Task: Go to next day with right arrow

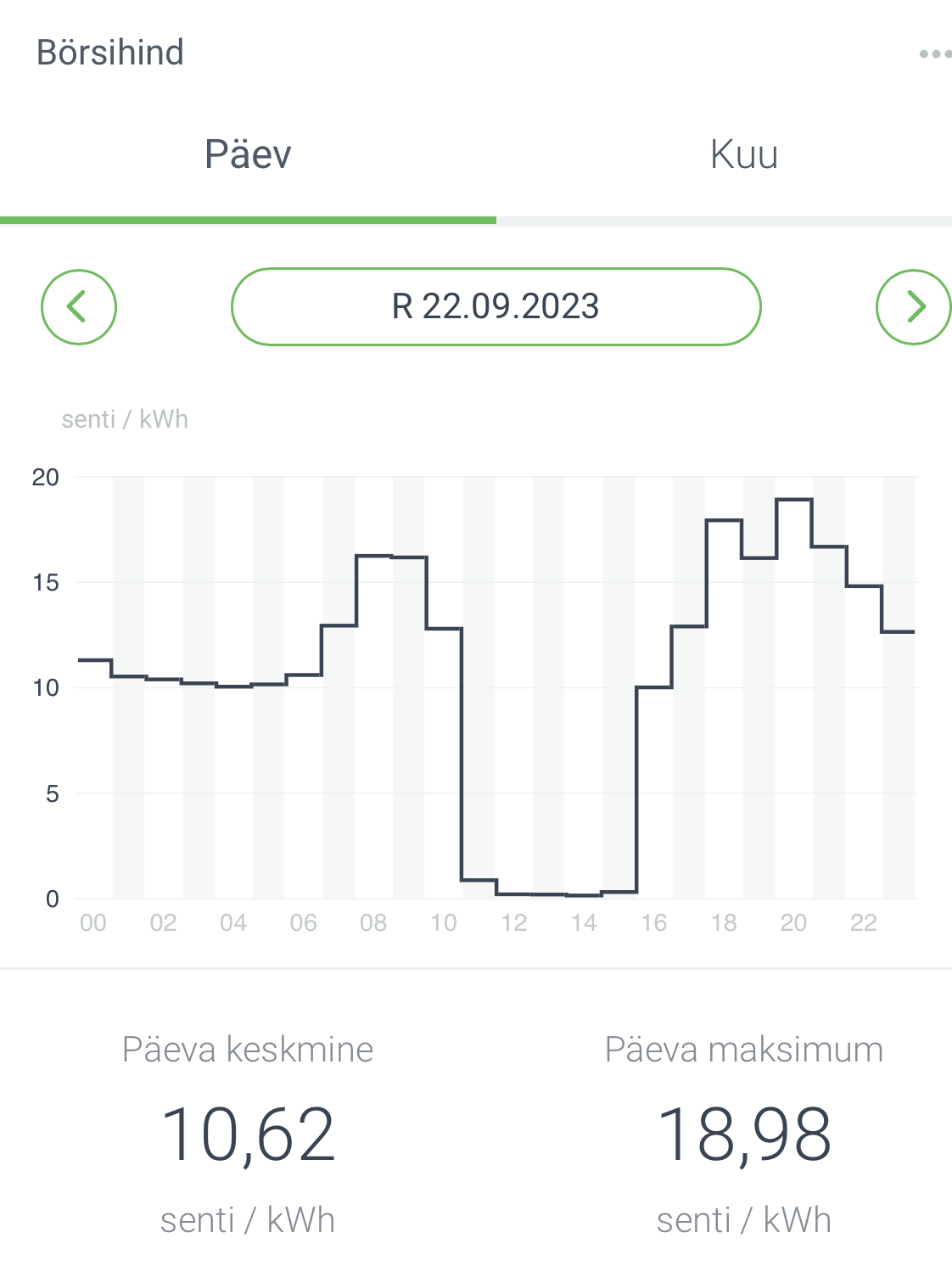Action: click(913, 307)
